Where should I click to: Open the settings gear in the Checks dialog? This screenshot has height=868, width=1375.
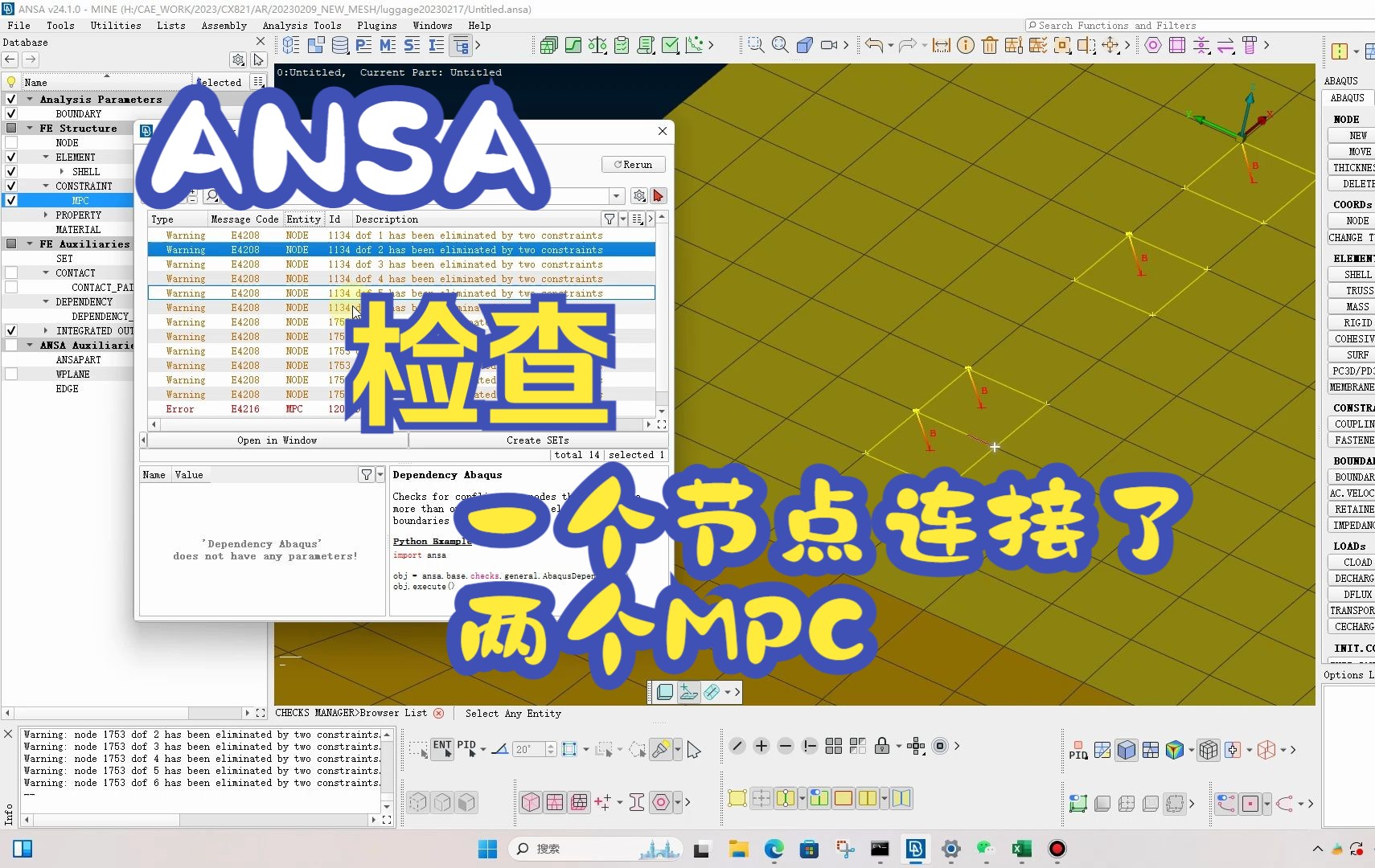(639, 196)
